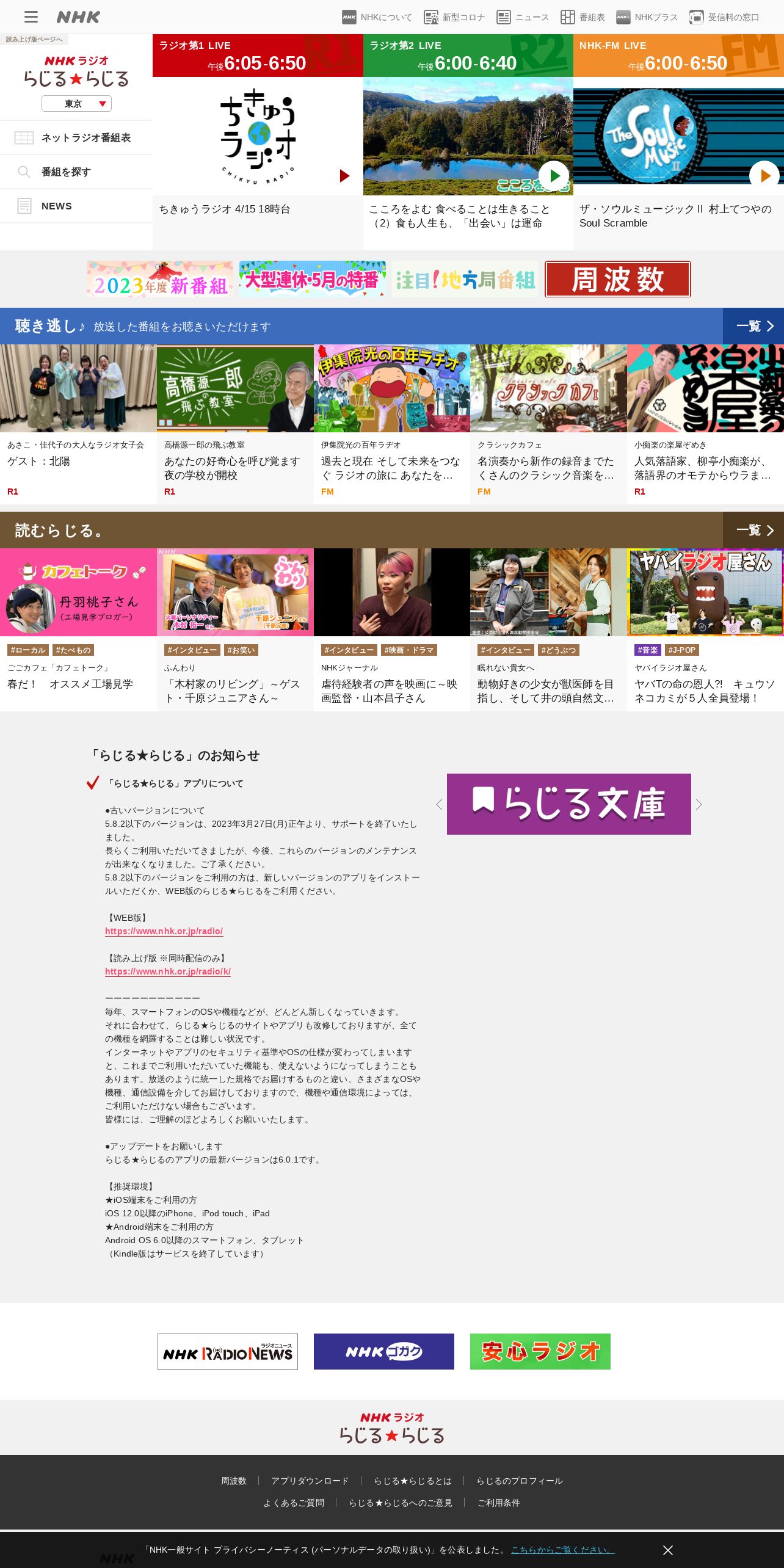Click footer 周波数 link
Screen dimensions: 784x1568
[x=234, y=1481]
